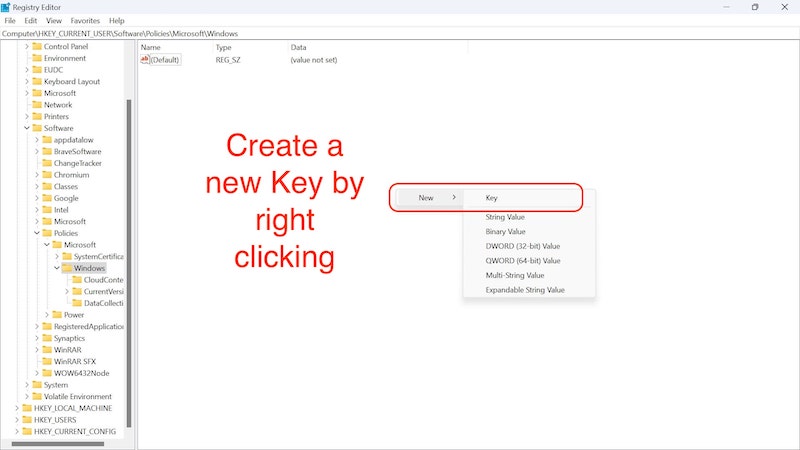The image size is (800, 450).
Task: Select the Keyboard Layout key
Action: click(72, 82)
